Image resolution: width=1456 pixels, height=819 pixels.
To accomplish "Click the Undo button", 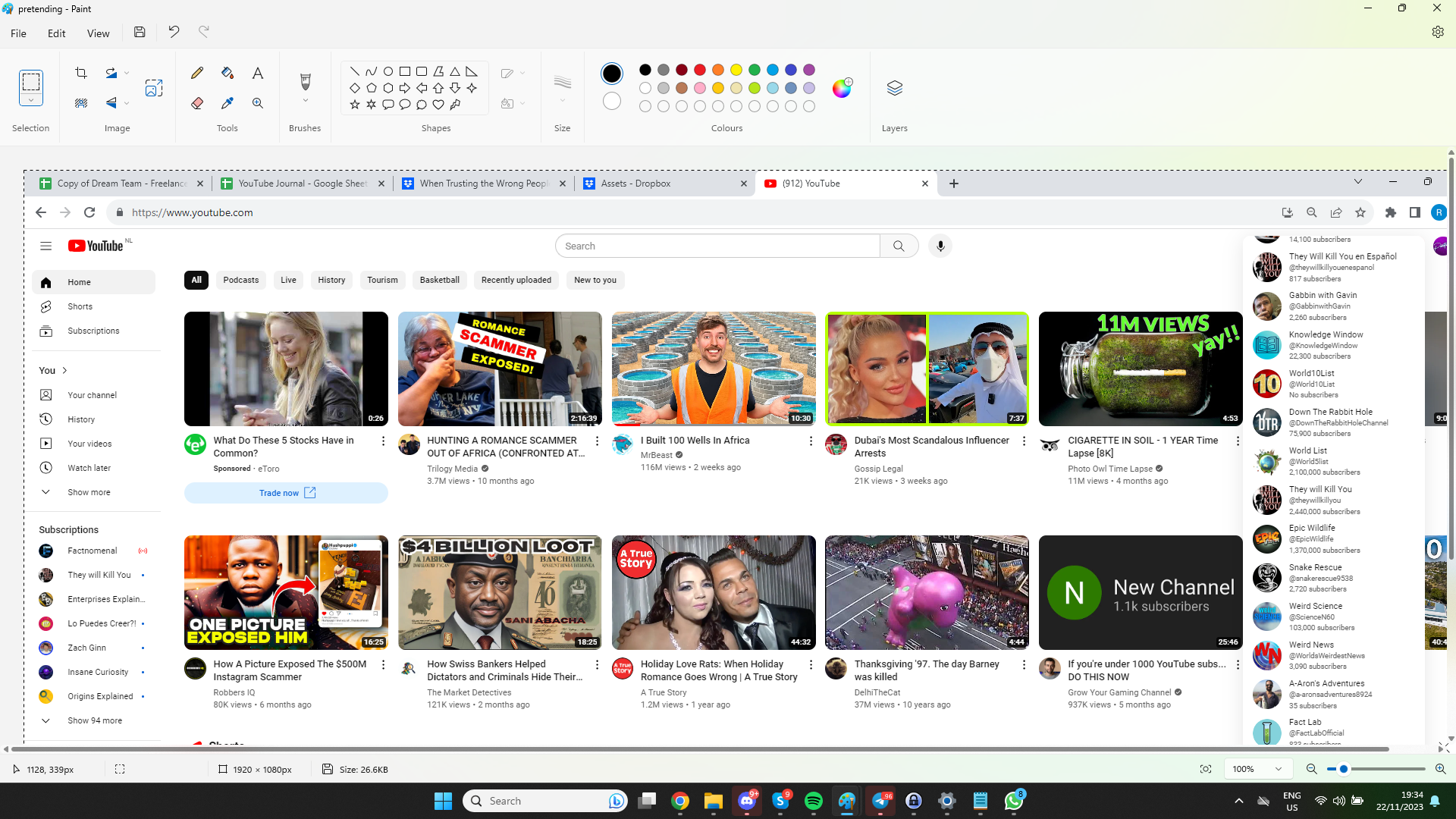I will [174, 32].
